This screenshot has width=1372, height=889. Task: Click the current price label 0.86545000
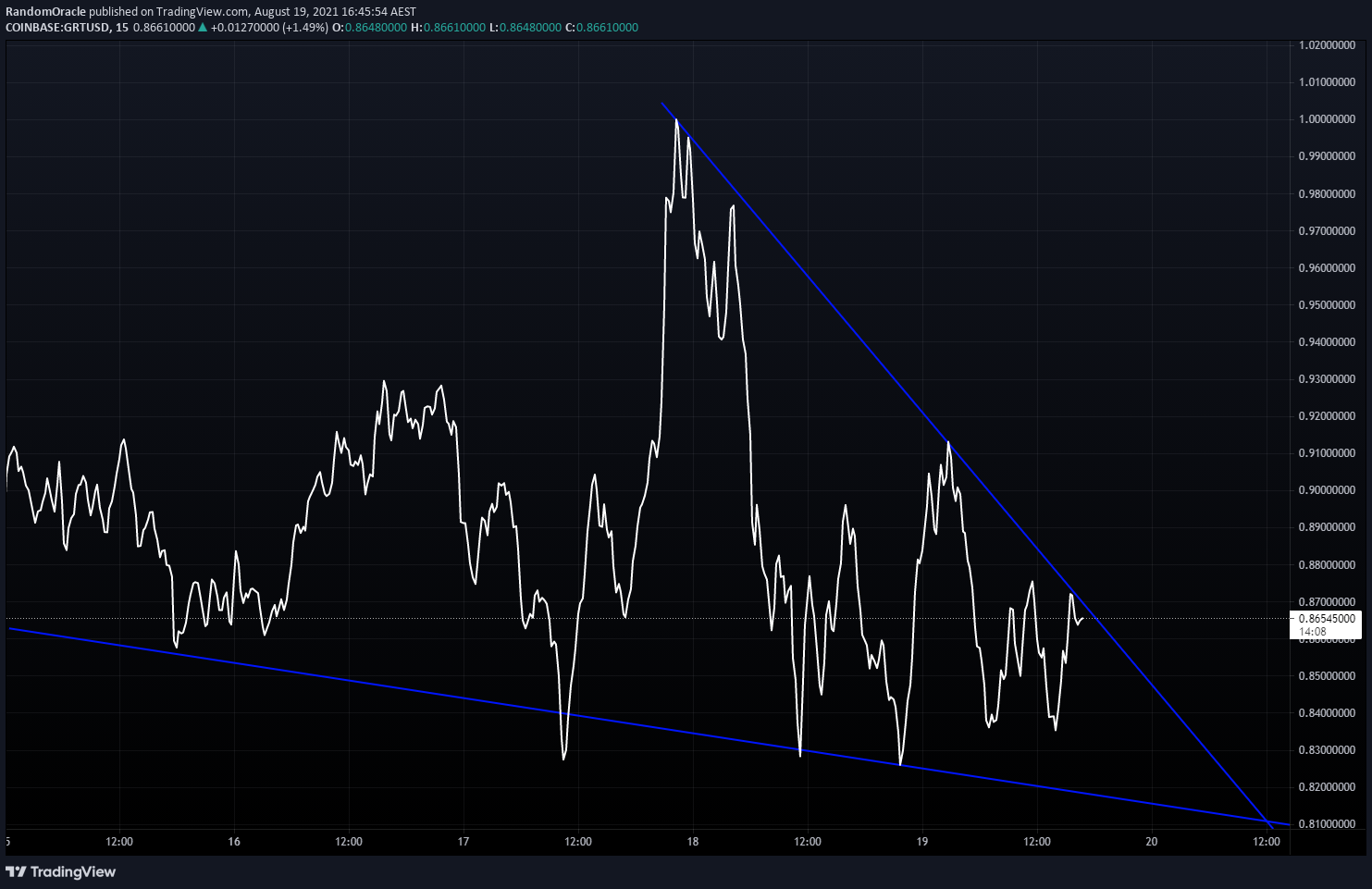(x=1327, y=618)
